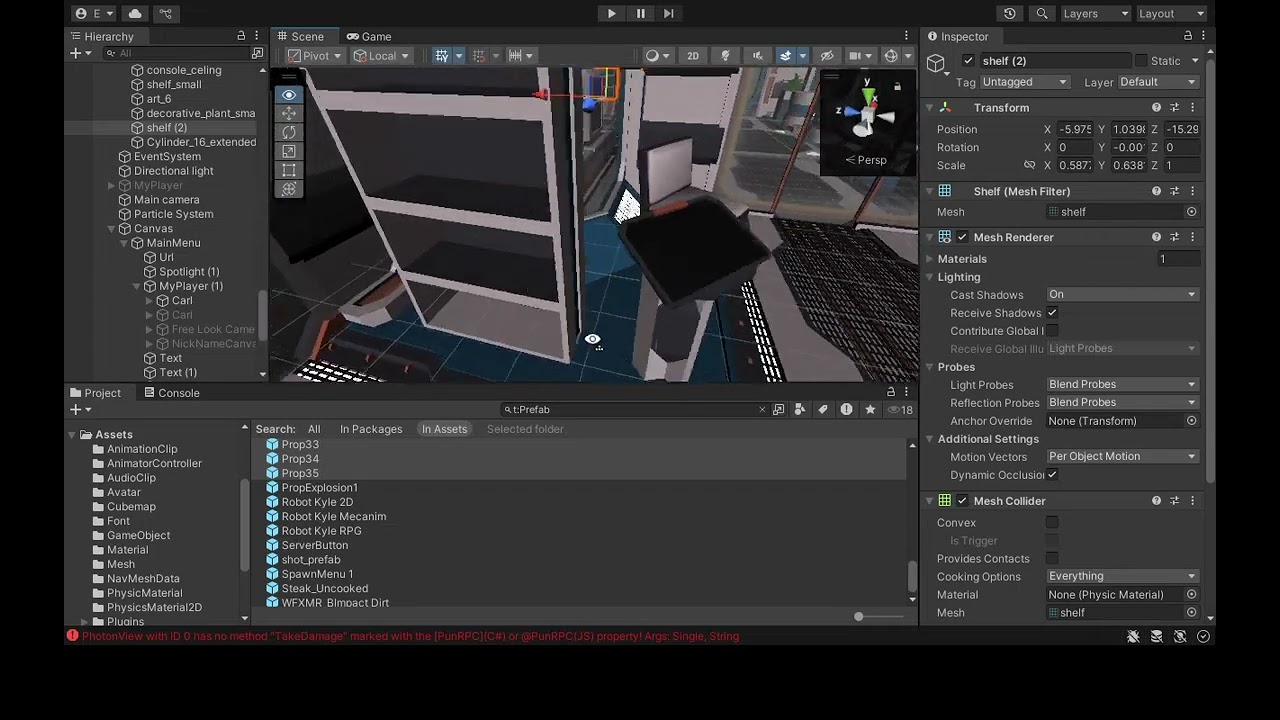
Task: Open the Cast Shadows dropdown
Action: 1122,295
